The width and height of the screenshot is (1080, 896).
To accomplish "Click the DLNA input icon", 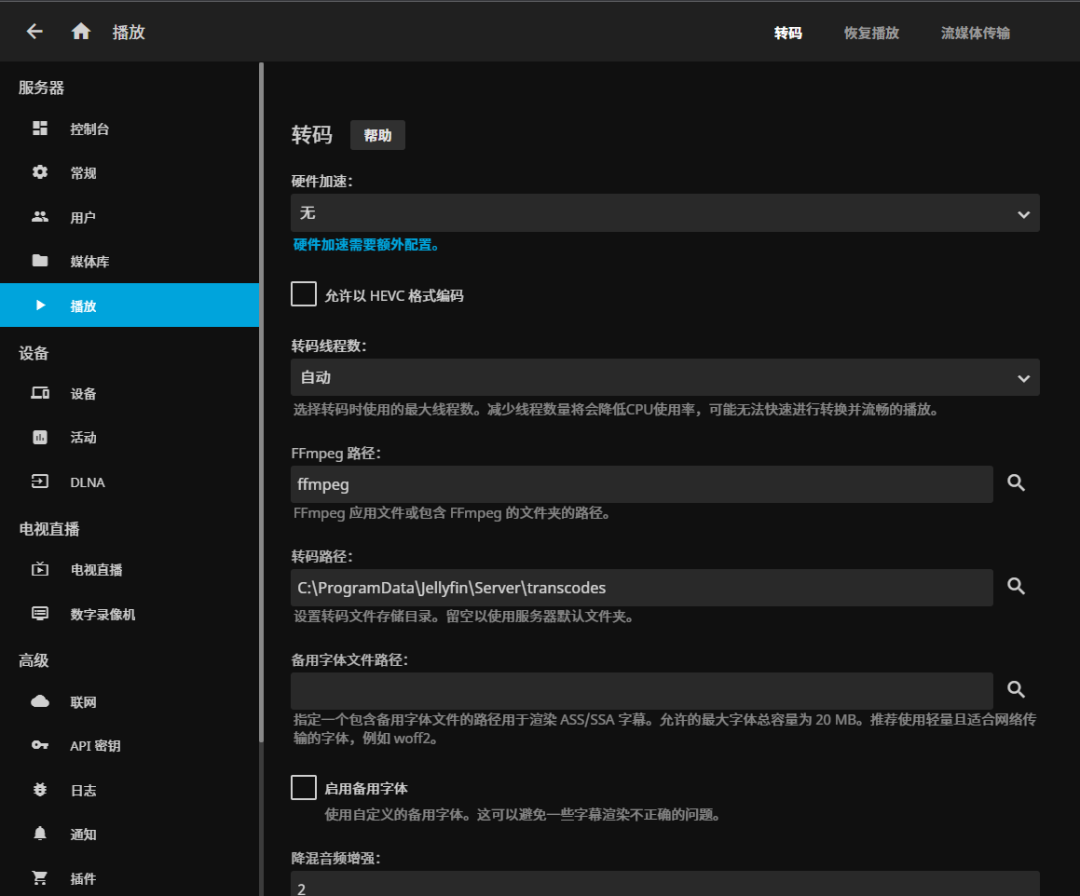I will 40,481.
